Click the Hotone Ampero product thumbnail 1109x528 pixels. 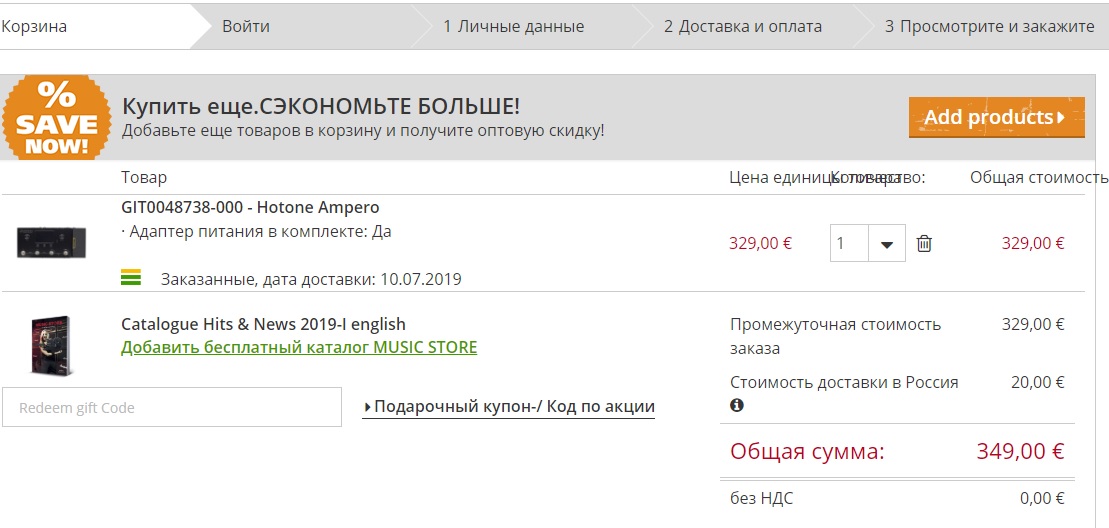click(51, 242)
